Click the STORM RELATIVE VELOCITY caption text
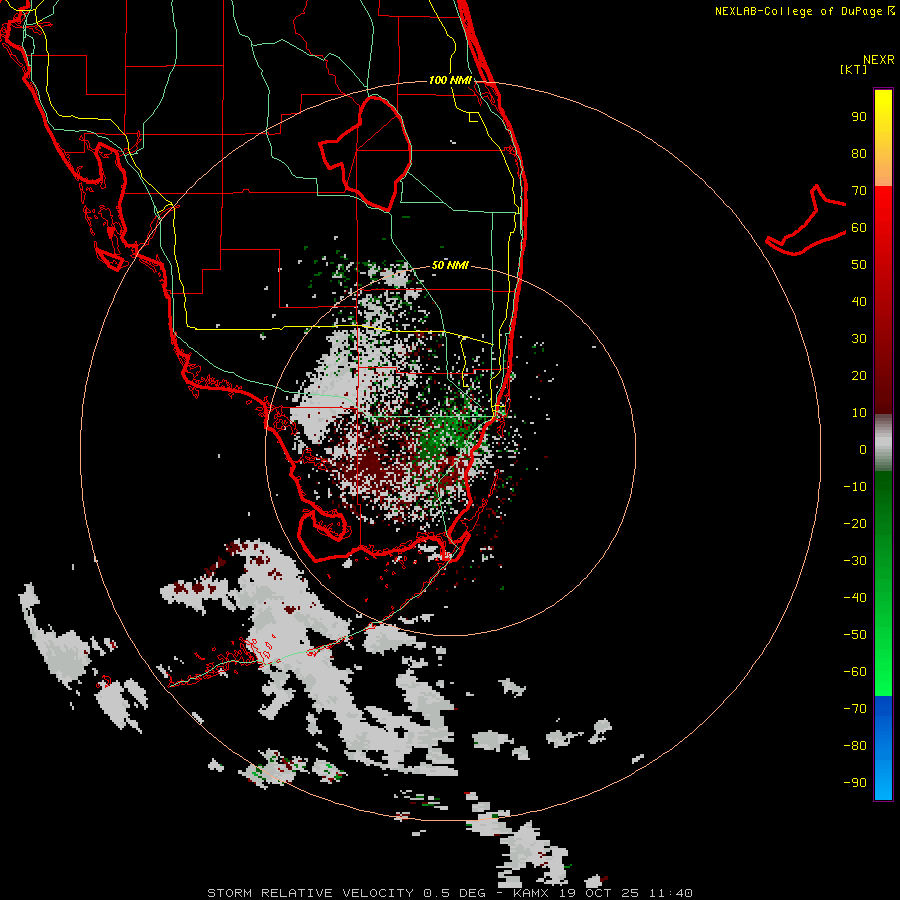The image size is (900, 900). click(x=310, y=893)
